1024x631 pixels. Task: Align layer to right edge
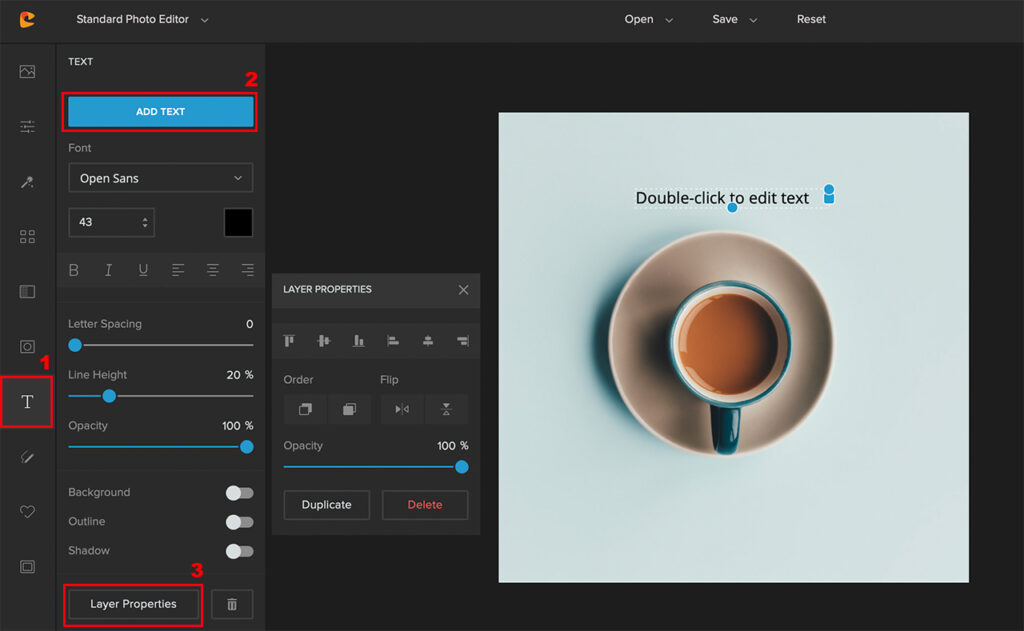pos(462,340)
